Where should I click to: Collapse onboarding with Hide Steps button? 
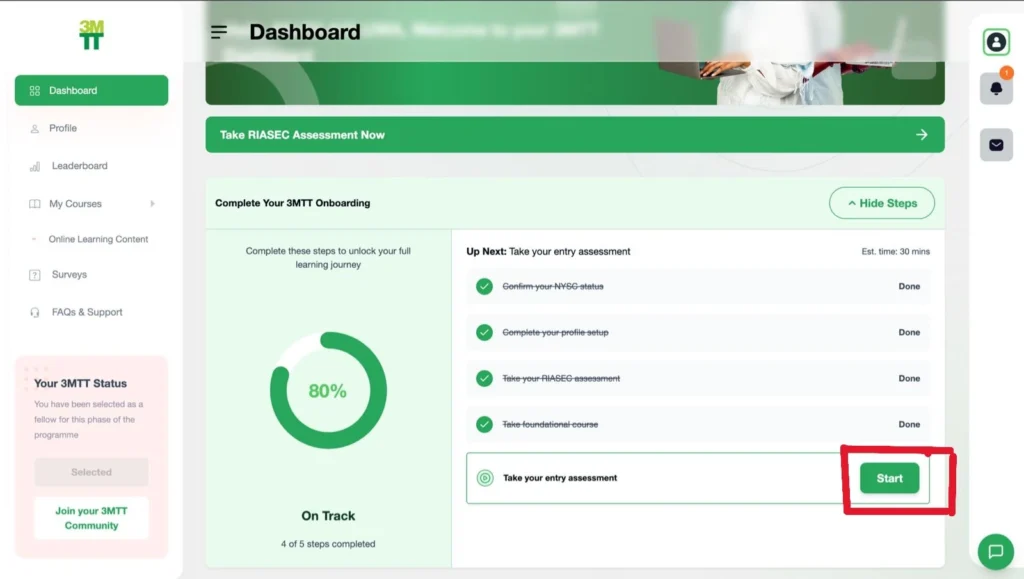(881, 203)
